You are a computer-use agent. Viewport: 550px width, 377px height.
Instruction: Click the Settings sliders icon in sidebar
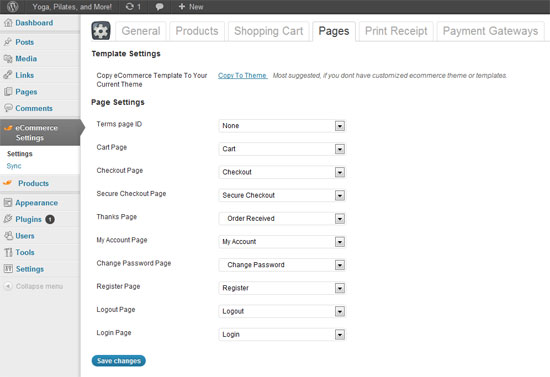point(8,269)
